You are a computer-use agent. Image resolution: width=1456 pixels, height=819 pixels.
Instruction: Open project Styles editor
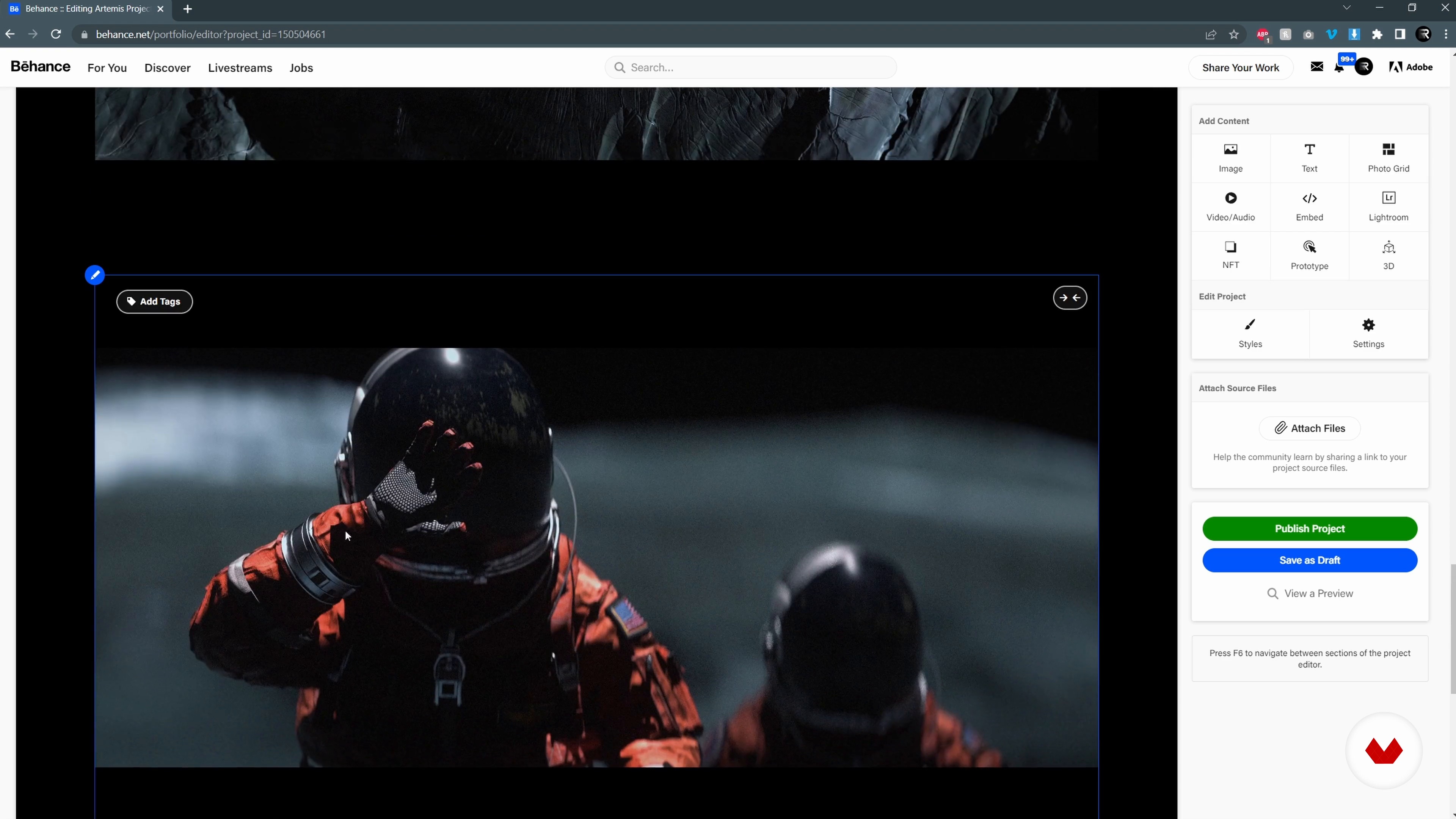[x=1250, y=334]
